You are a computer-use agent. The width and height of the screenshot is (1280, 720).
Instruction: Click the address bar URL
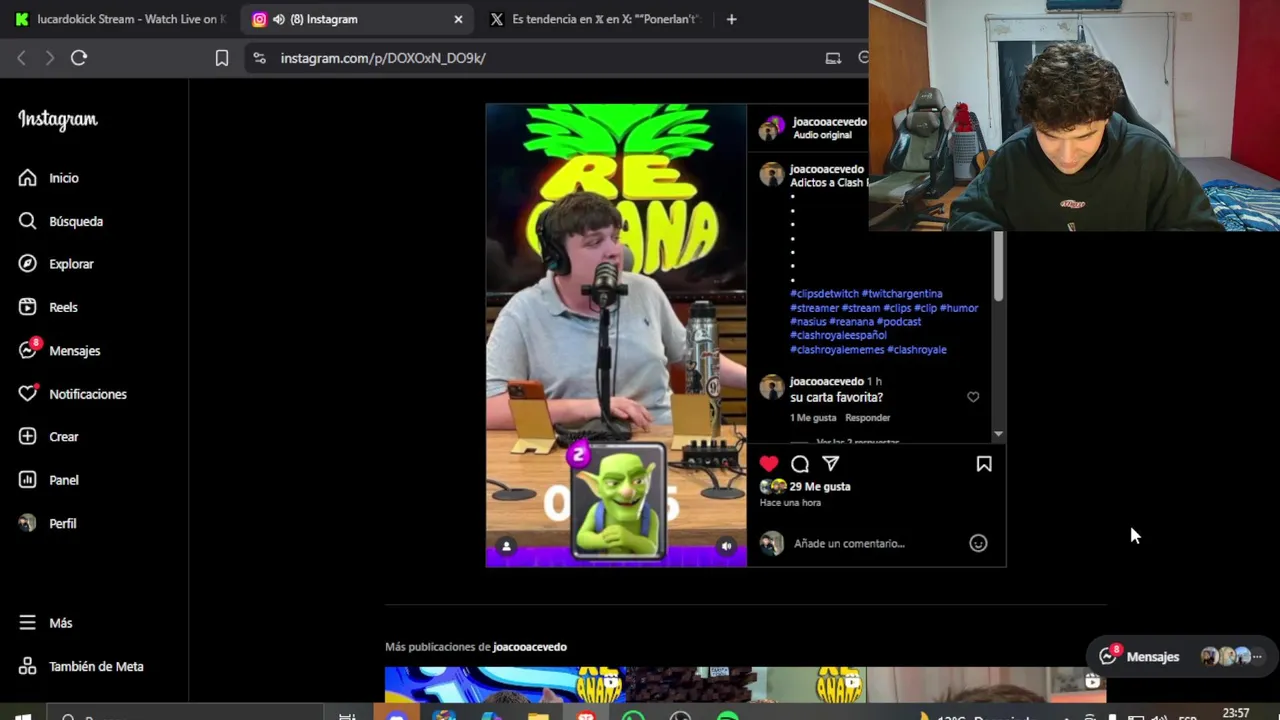point(383,58)
